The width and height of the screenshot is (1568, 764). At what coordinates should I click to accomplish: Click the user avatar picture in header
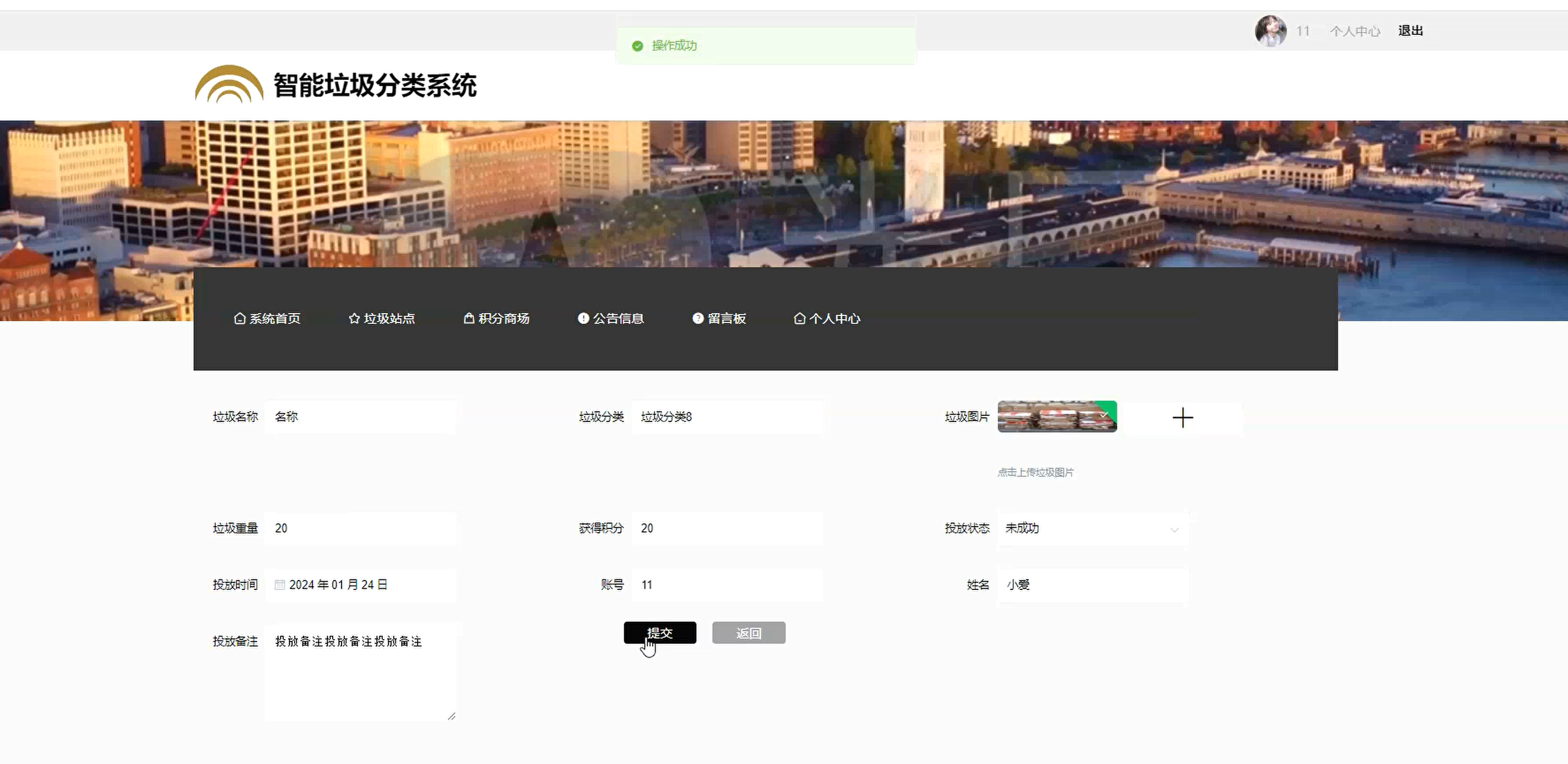point(1270,30)
